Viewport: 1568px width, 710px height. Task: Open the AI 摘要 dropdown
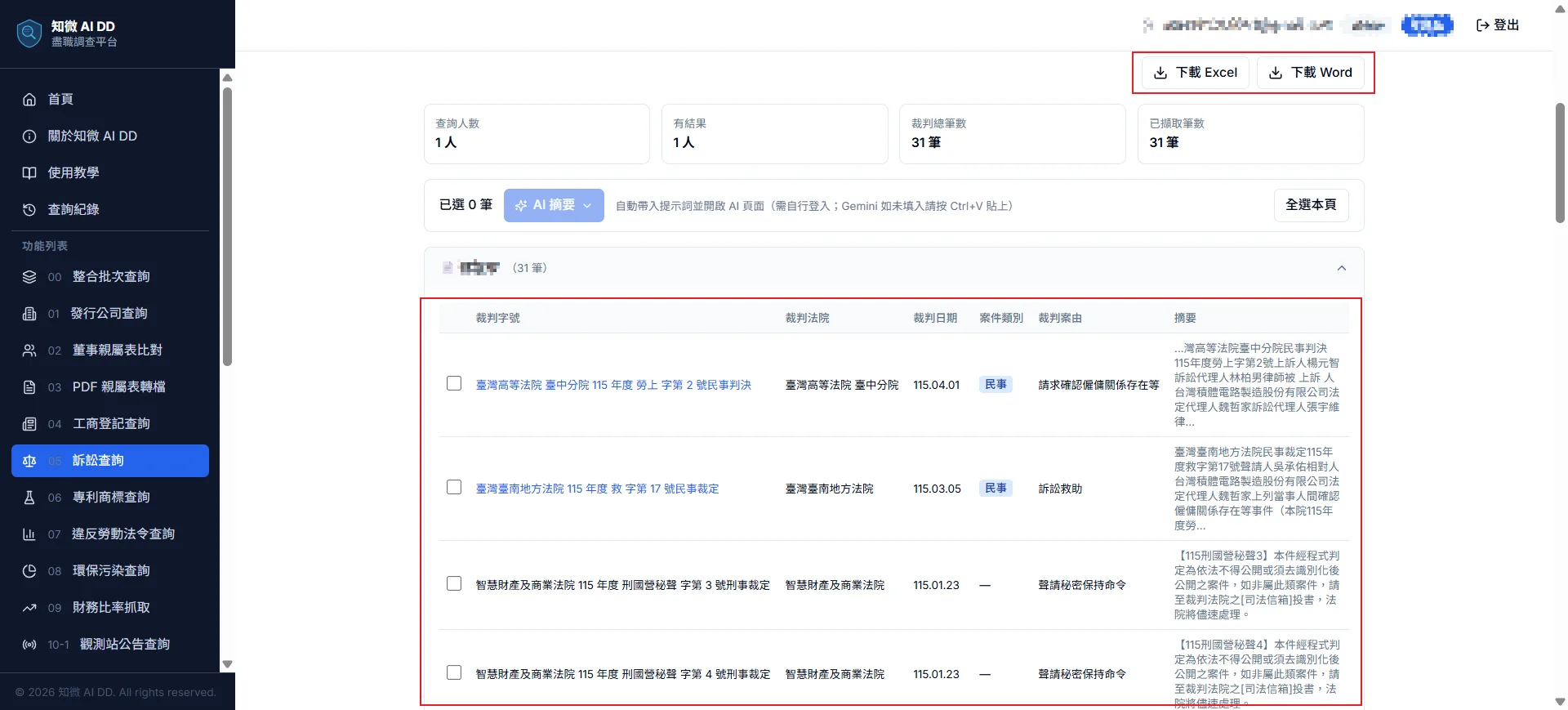pos(554,205)
